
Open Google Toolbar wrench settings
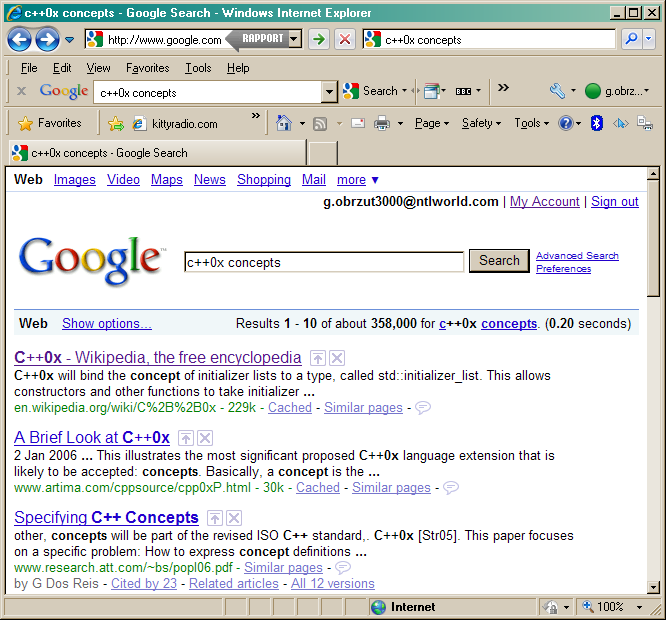click(x=557, y=91)
